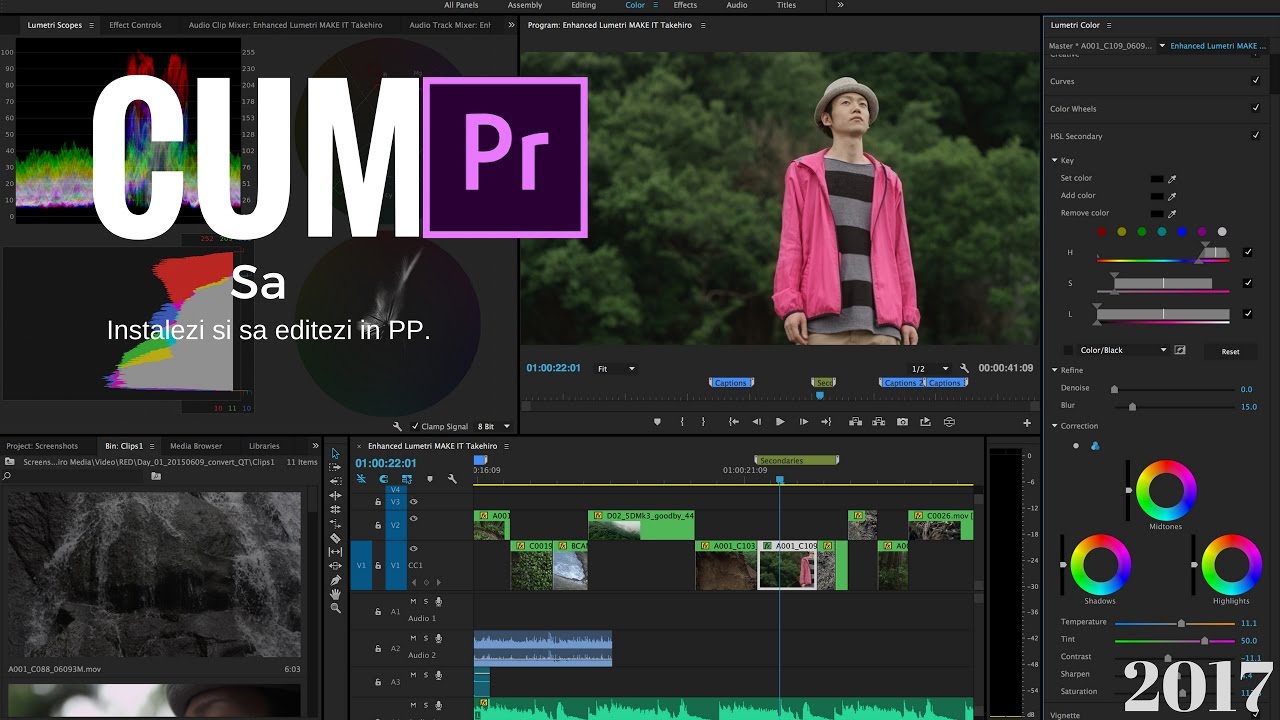Export frame with the camera icon
Screen dimensions: 1280x720
902,422
